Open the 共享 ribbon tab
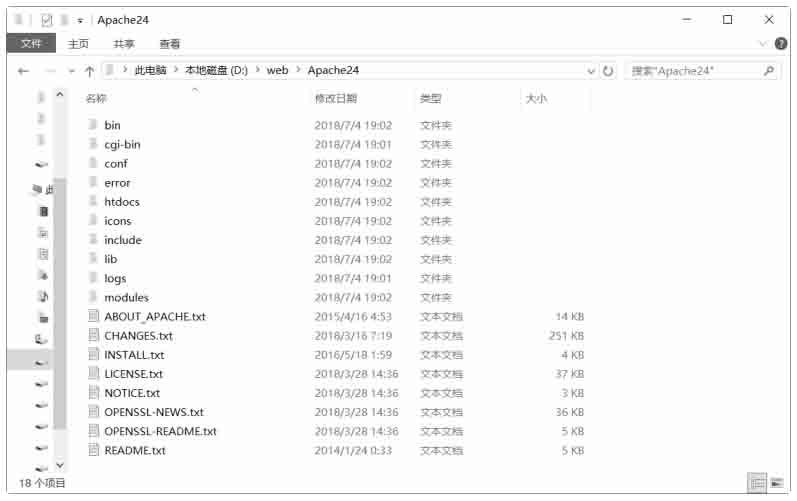The width and height of the screenshot is (797, 501). [124, 44]
